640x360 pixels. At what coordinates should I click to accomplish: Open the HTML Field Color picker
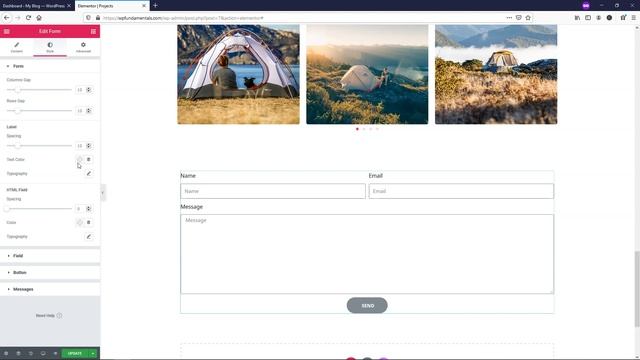click(x=80, y=222)
